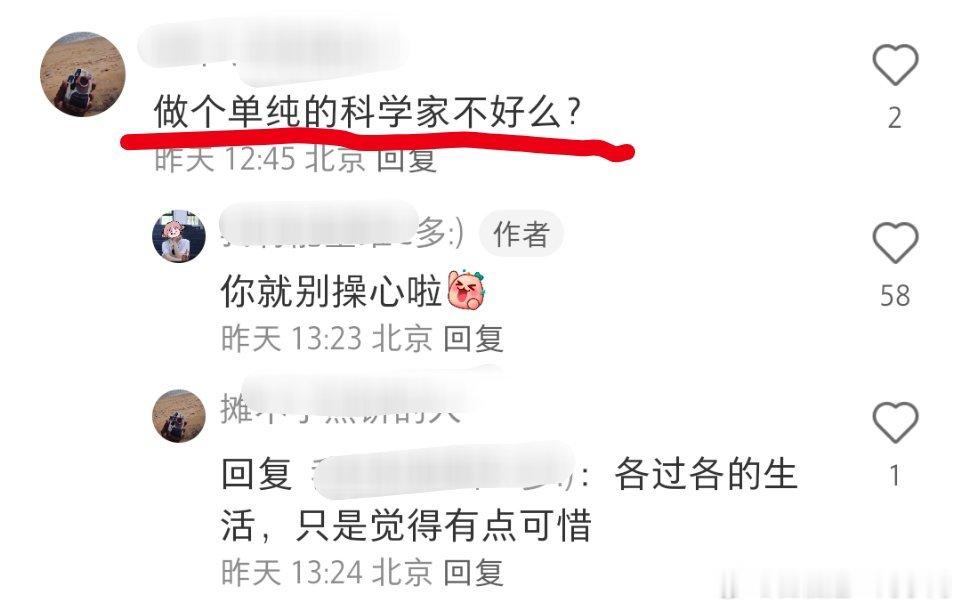Open the large beach avatar profile
Viewport: 960px width, 608px height.
83,74
